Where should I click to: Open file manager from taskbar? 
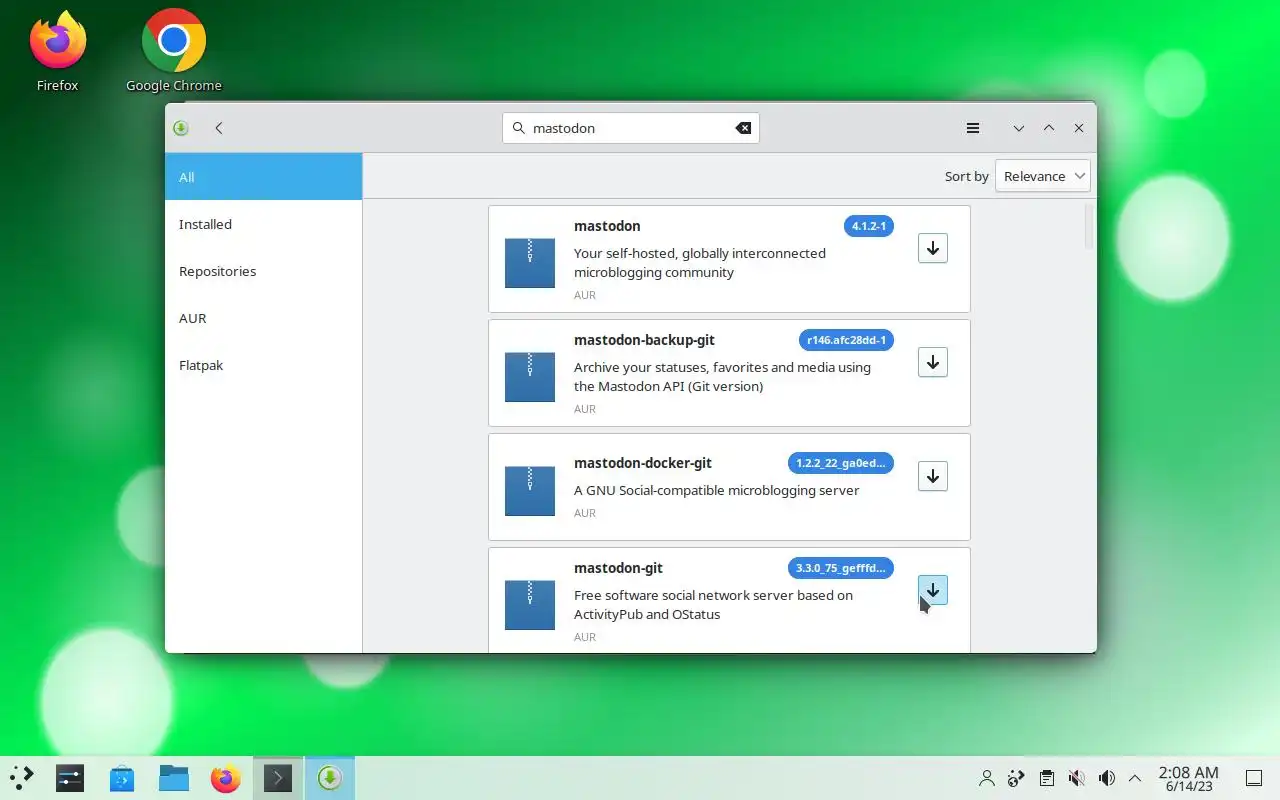(174, 778)
